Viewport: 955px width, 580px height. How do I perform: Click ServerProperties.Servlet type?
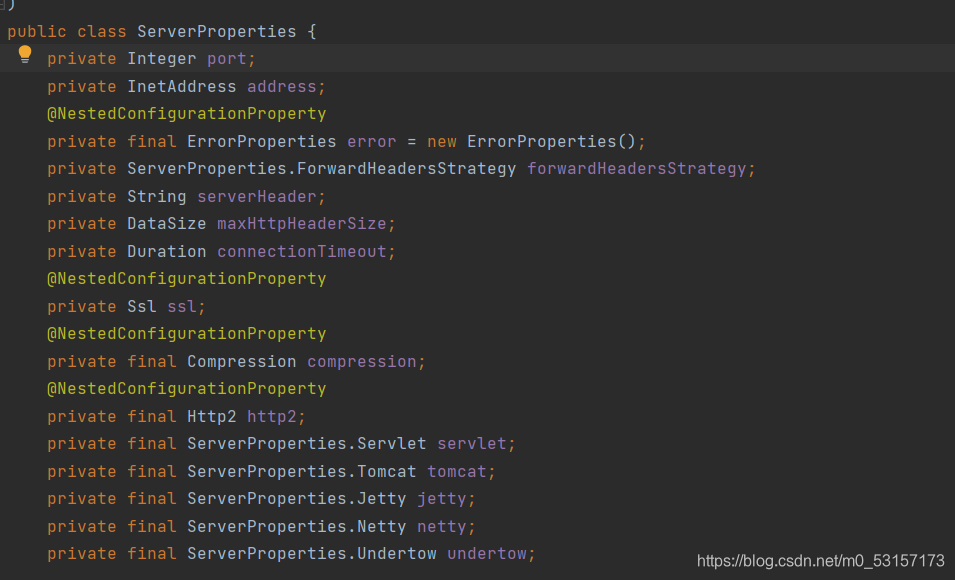coord(306,444)
